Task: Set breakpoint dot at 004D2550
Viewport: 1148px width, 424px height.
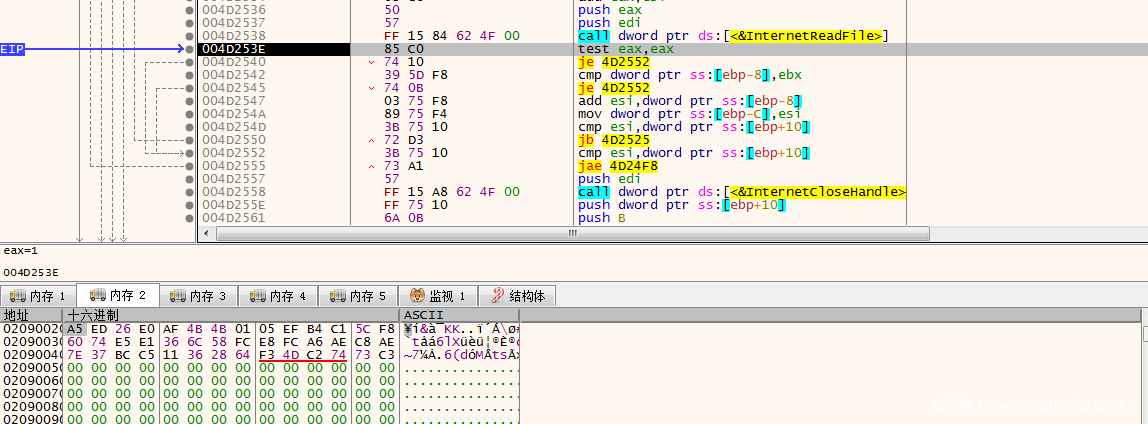Action: pos(190,140)
